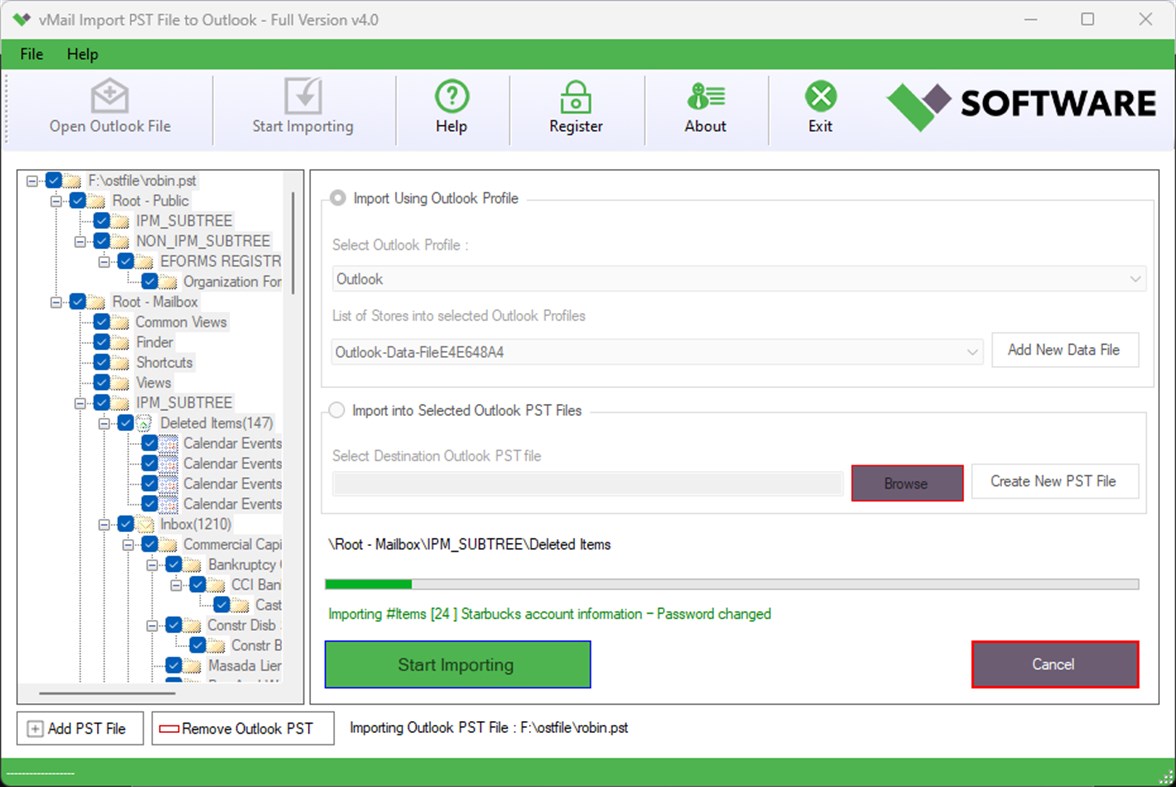The height and width of the screenshot is (787, 1176).
Task: Select the Import Using Outlook Profile option
Action: 337,198
